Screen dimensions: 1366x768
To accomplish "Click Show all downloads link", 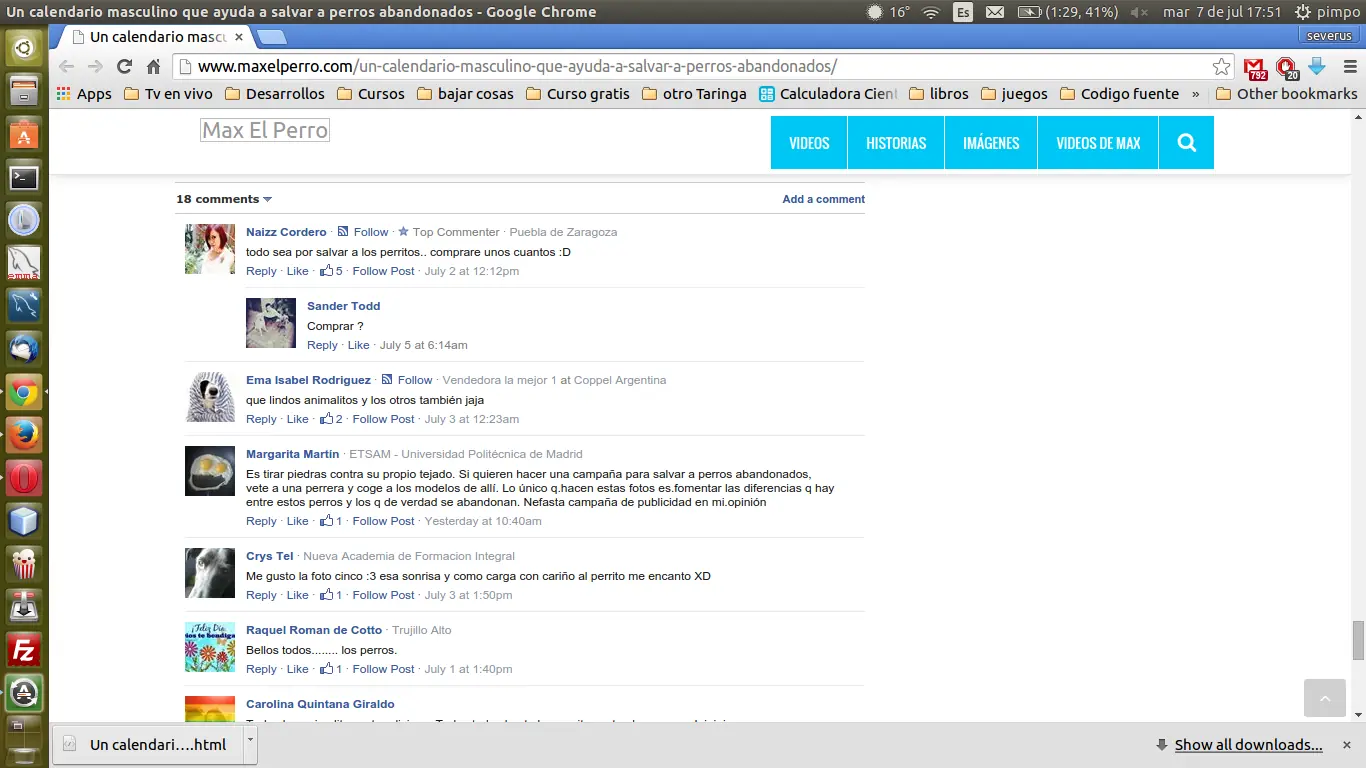I will [x=1248, y=744].
